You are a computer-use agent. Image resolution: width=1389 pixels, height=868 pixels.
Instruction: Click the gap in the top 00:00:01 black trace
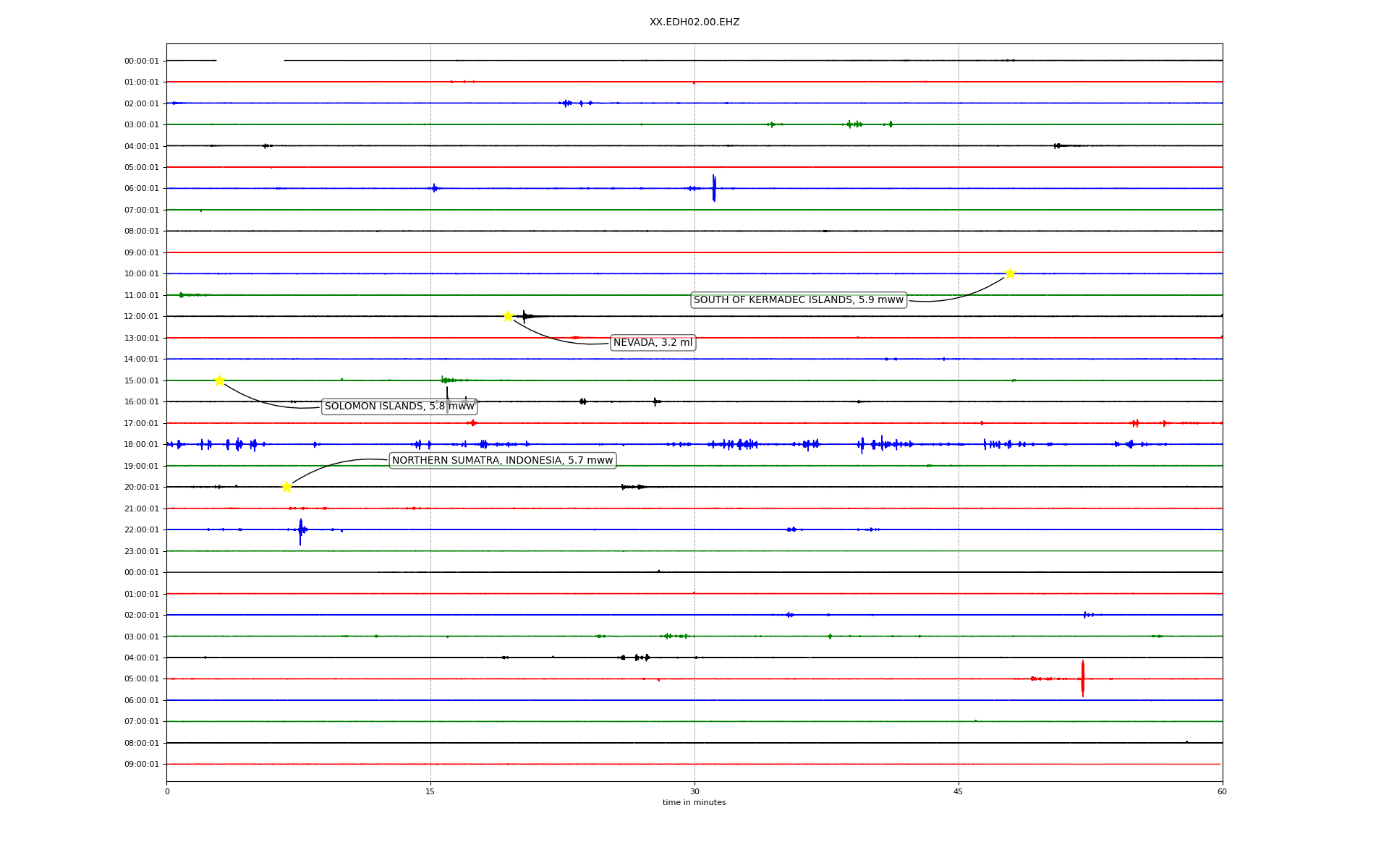pyautogui.click(x=250, y=61)
